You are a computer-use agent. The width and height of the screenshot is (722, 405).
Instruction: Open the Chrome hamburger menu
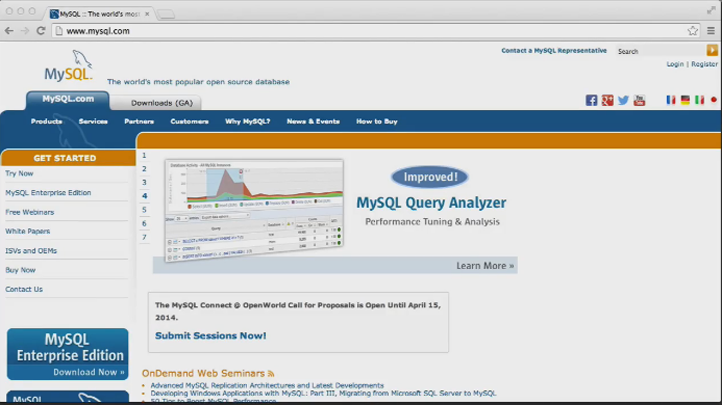711,31
